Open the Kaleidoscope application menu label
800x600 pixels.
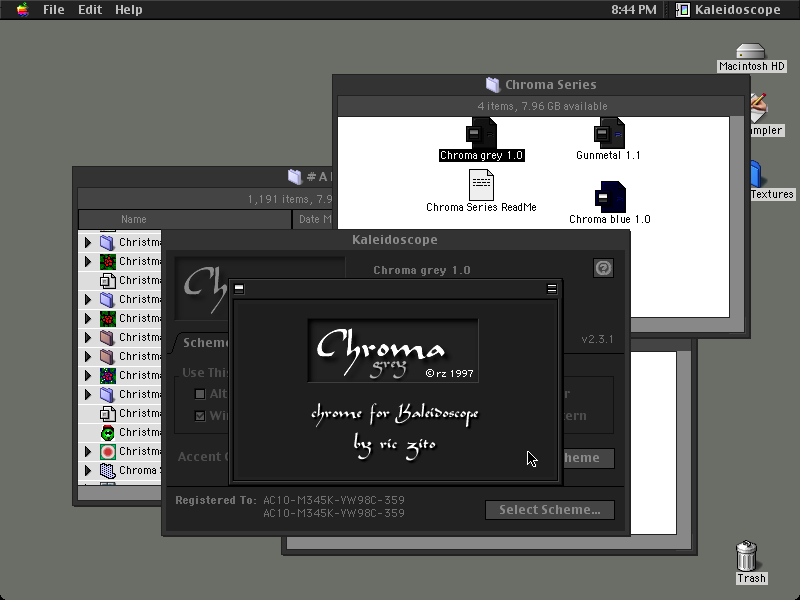[x=738, y=10]
